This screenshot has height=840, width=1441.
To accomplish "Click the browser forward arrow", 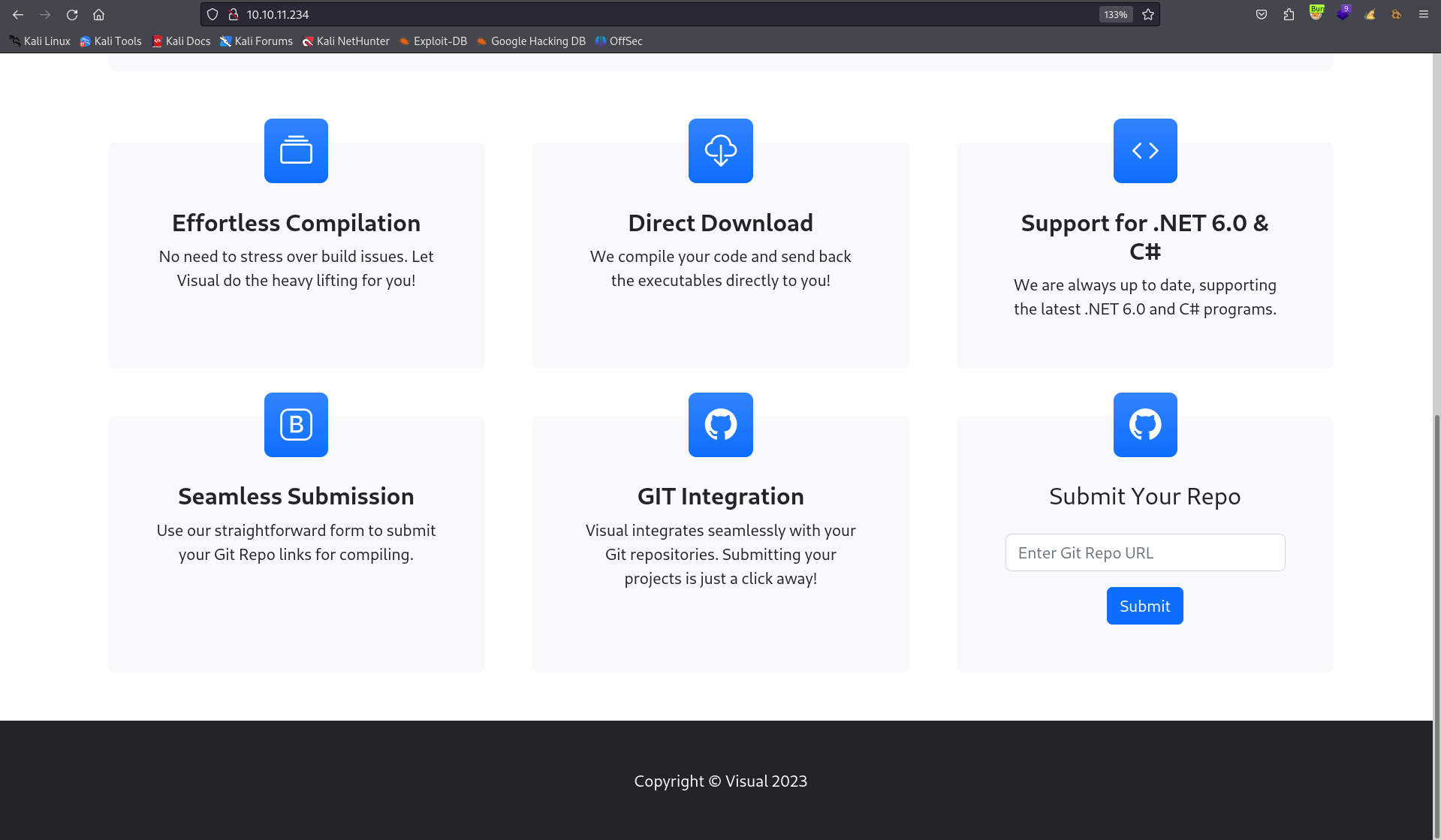I will pyautogui.click(x=45, y=14).
